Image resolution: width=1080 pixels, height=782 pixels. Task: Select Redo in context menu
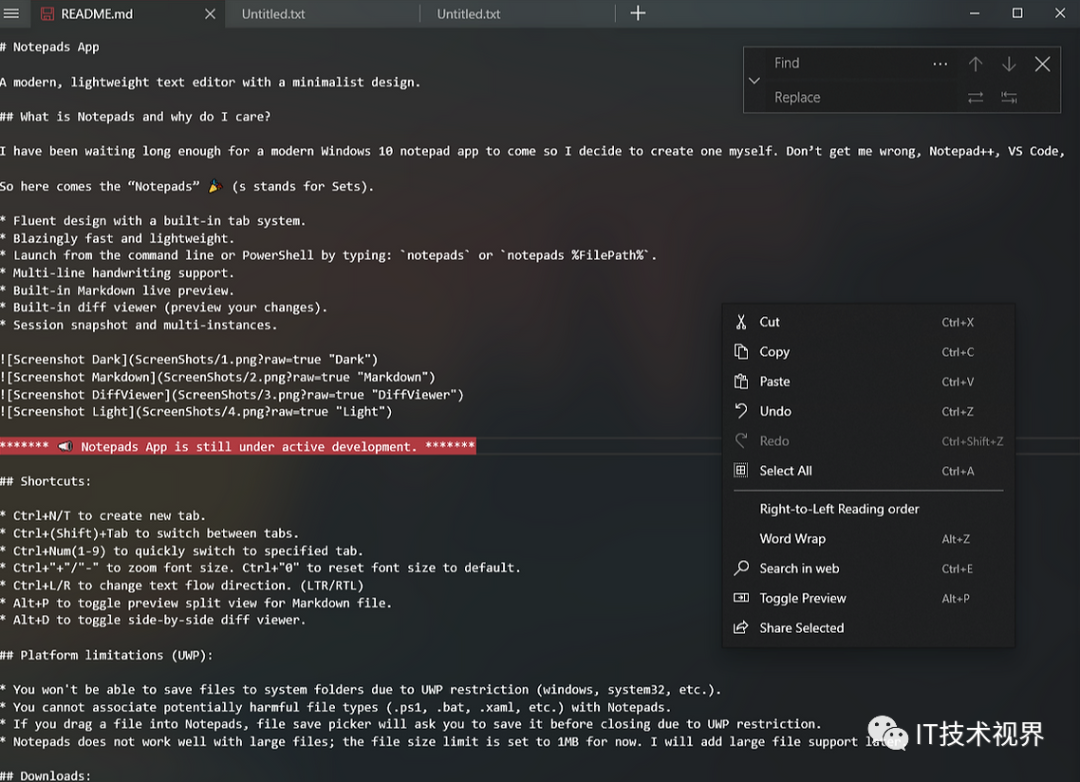[x=868, y=441]
